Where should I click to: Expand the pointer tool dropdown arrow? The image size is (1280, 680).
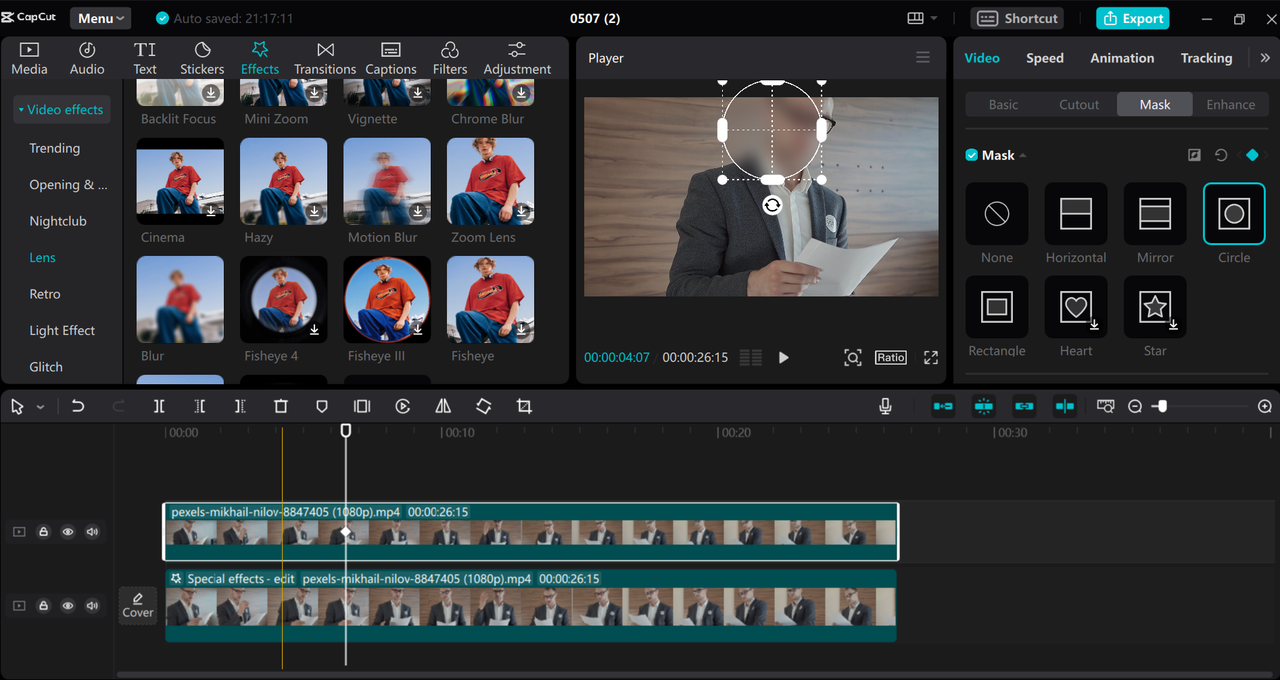(40, 407)
